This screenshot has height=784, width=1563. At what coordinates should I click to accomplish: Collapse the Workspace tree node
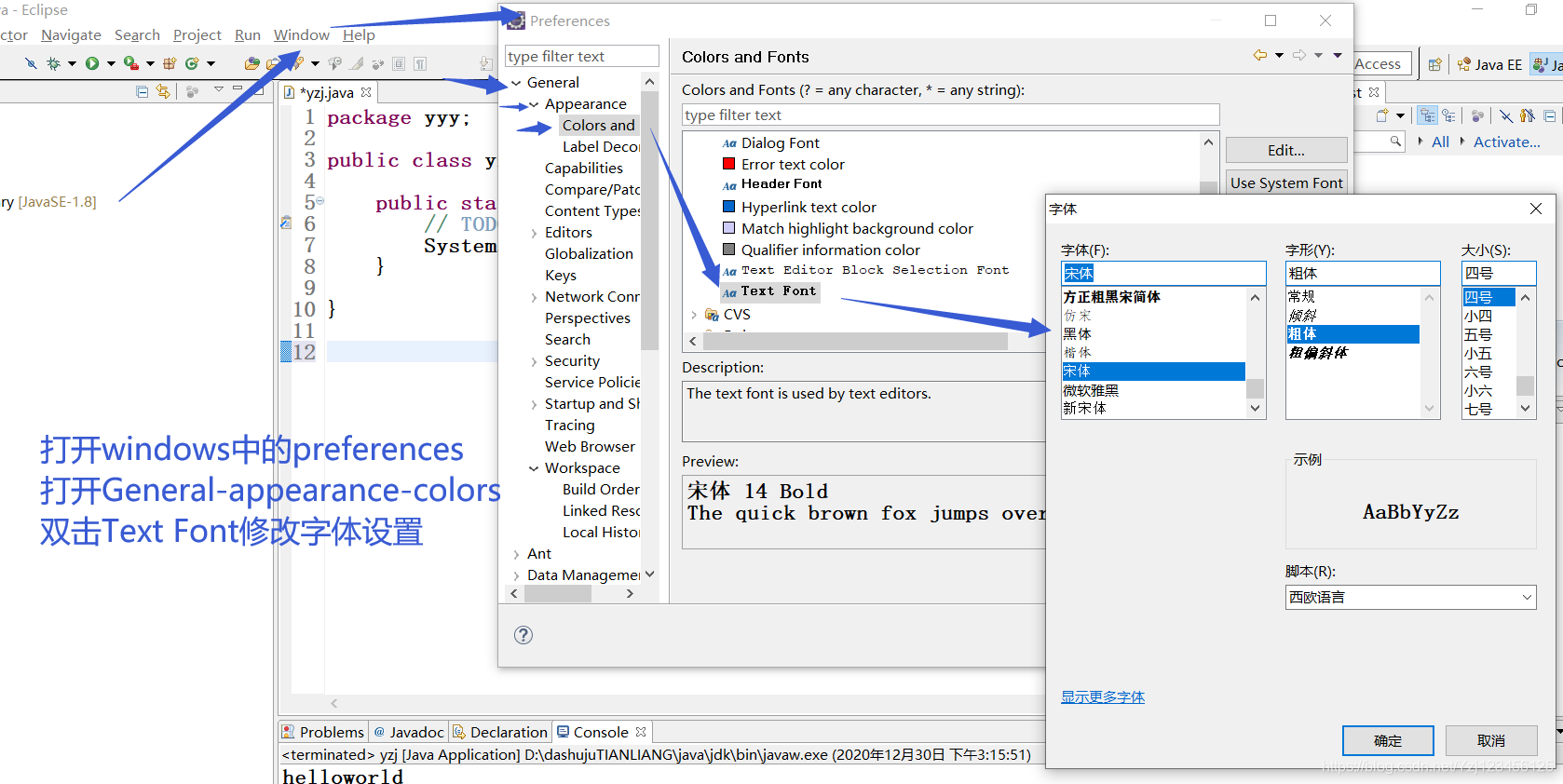[534, 468]
